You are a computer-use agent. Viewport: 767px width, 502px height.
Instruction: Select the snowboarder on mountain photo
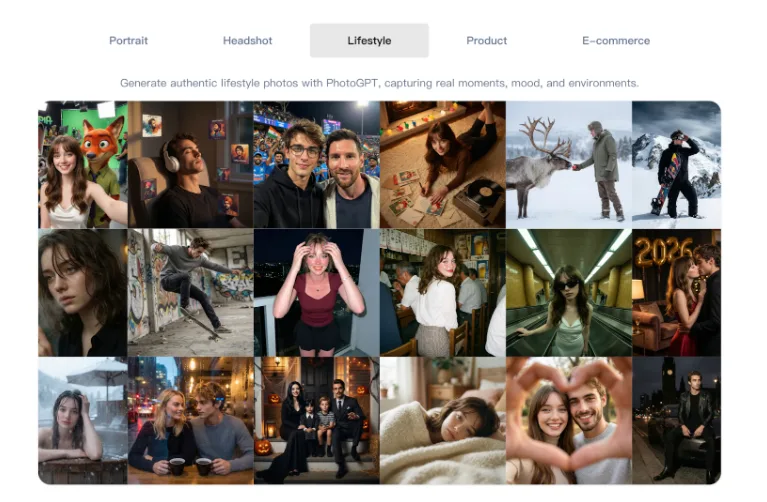[x=676, y=165]
